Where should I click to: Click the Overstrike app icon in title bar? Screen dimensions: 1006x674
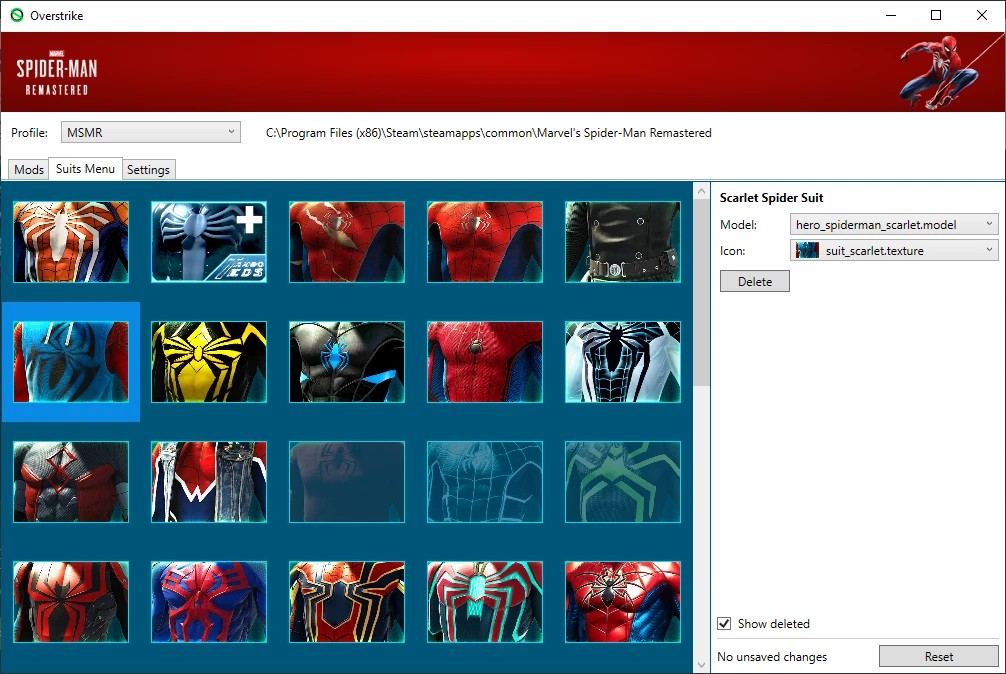point(17,15)
